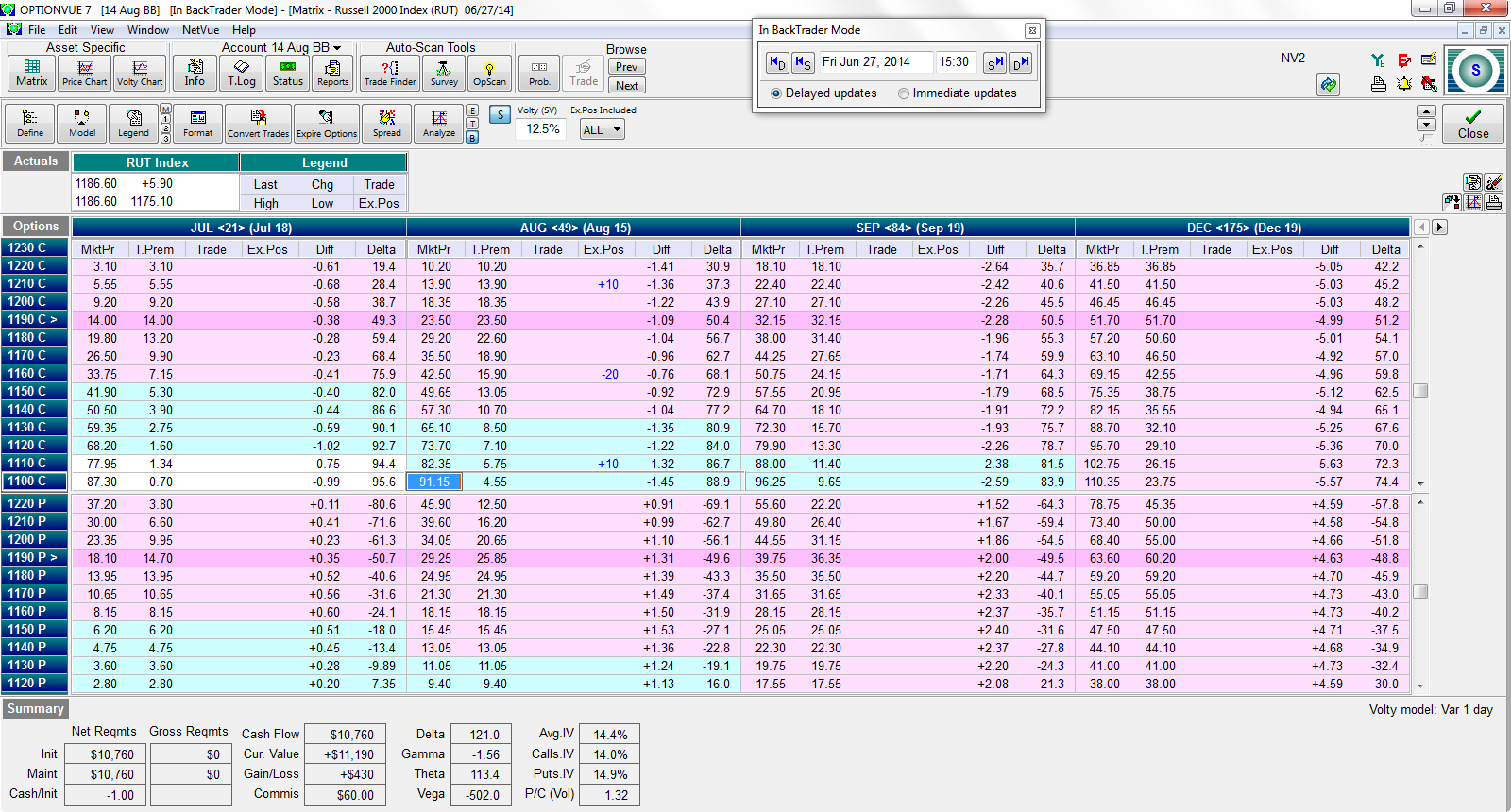Screen dimensions: 1511x812
Task: Toggle the S button beside Volty
Action: [x=501, y=114]
